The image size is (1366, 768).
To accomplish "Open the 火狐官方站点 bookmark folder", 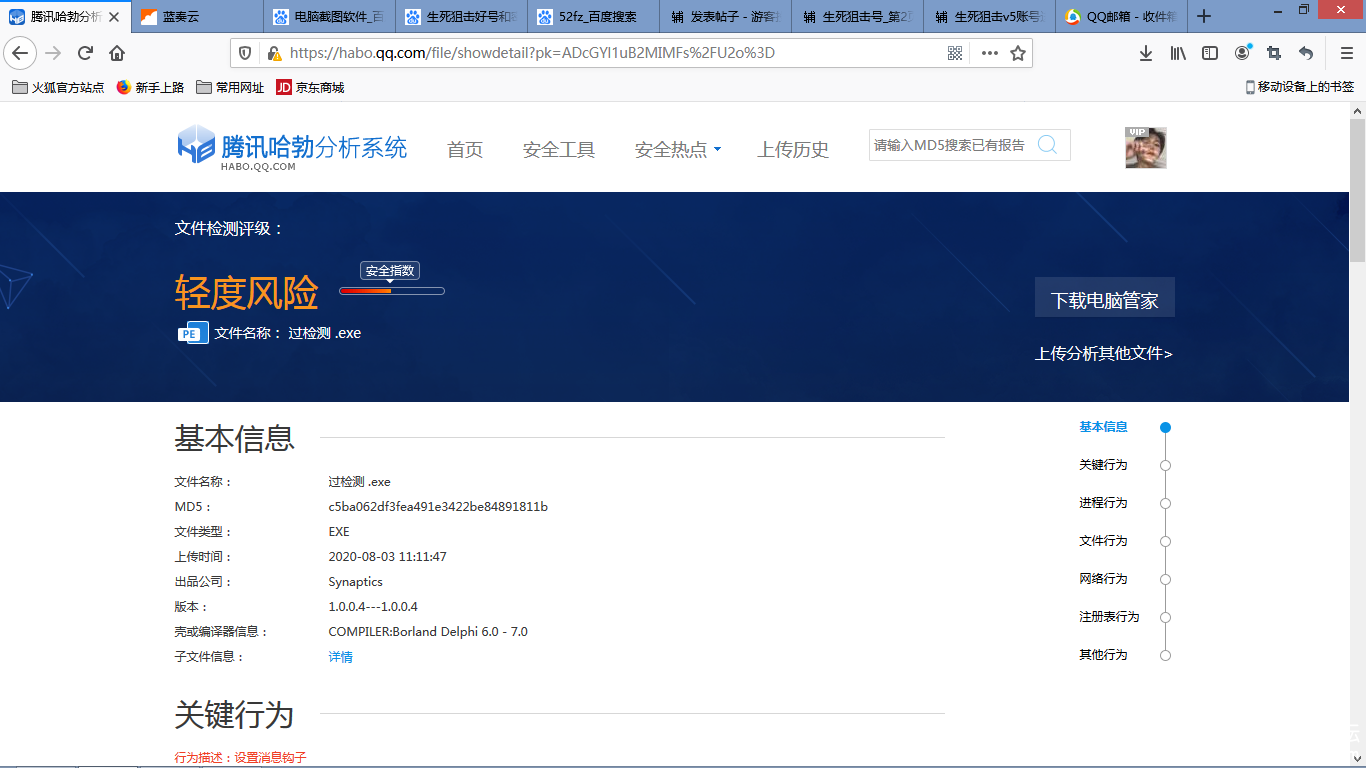I will [x=58, y=88].
